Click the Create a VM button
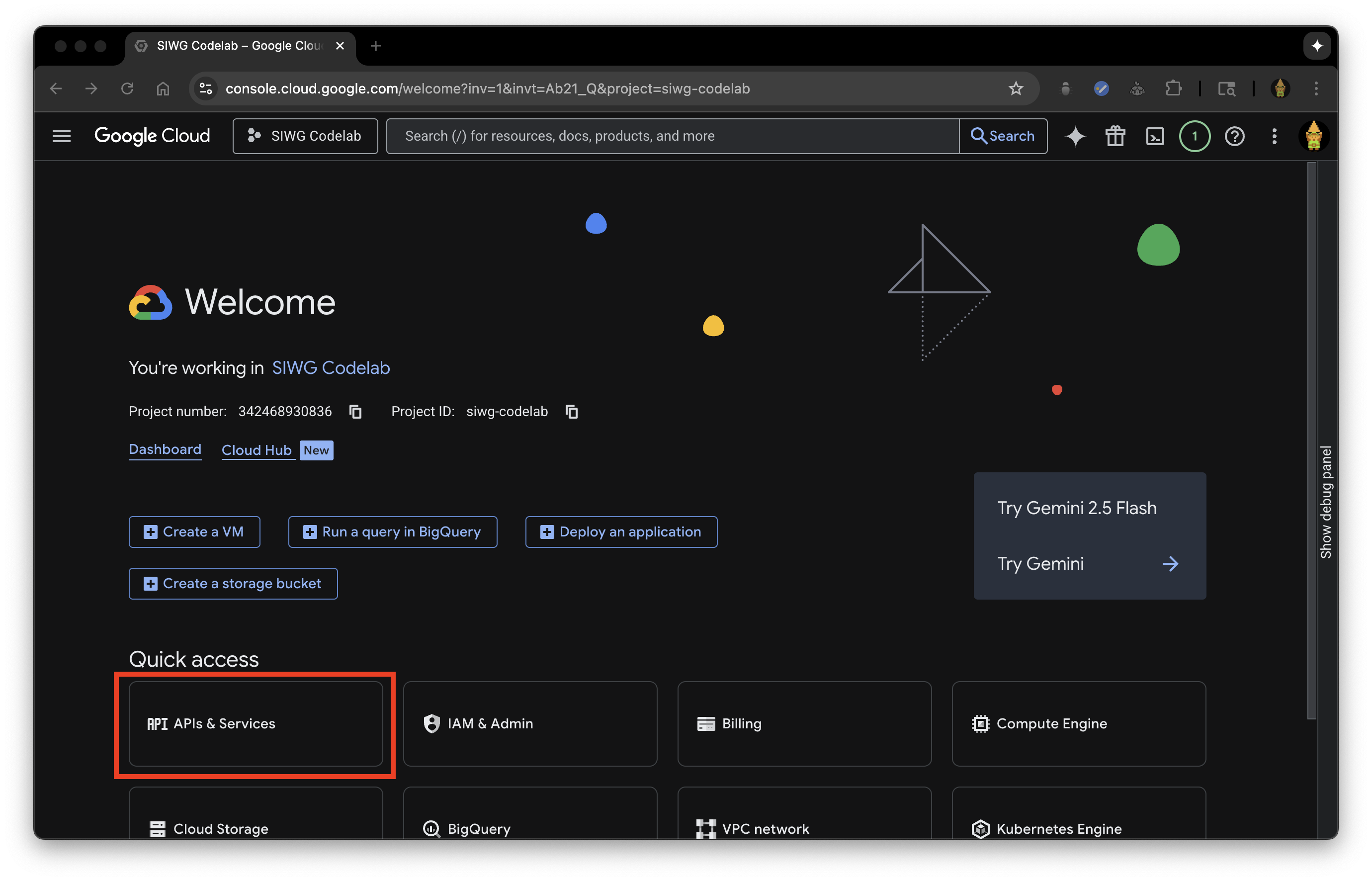This screenshot has height=881, width=1372. click(x=194, y=531)
